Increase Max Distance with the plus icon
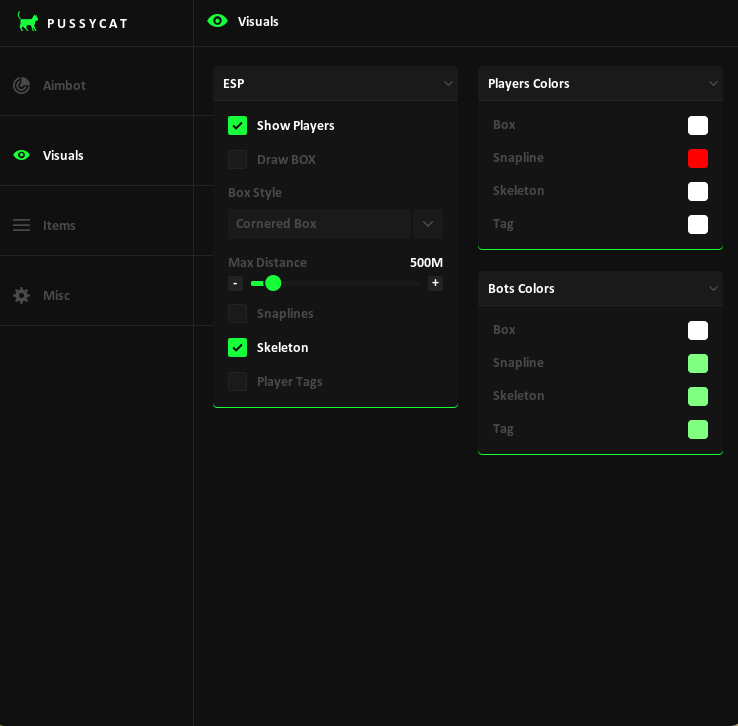 point(435,283)
